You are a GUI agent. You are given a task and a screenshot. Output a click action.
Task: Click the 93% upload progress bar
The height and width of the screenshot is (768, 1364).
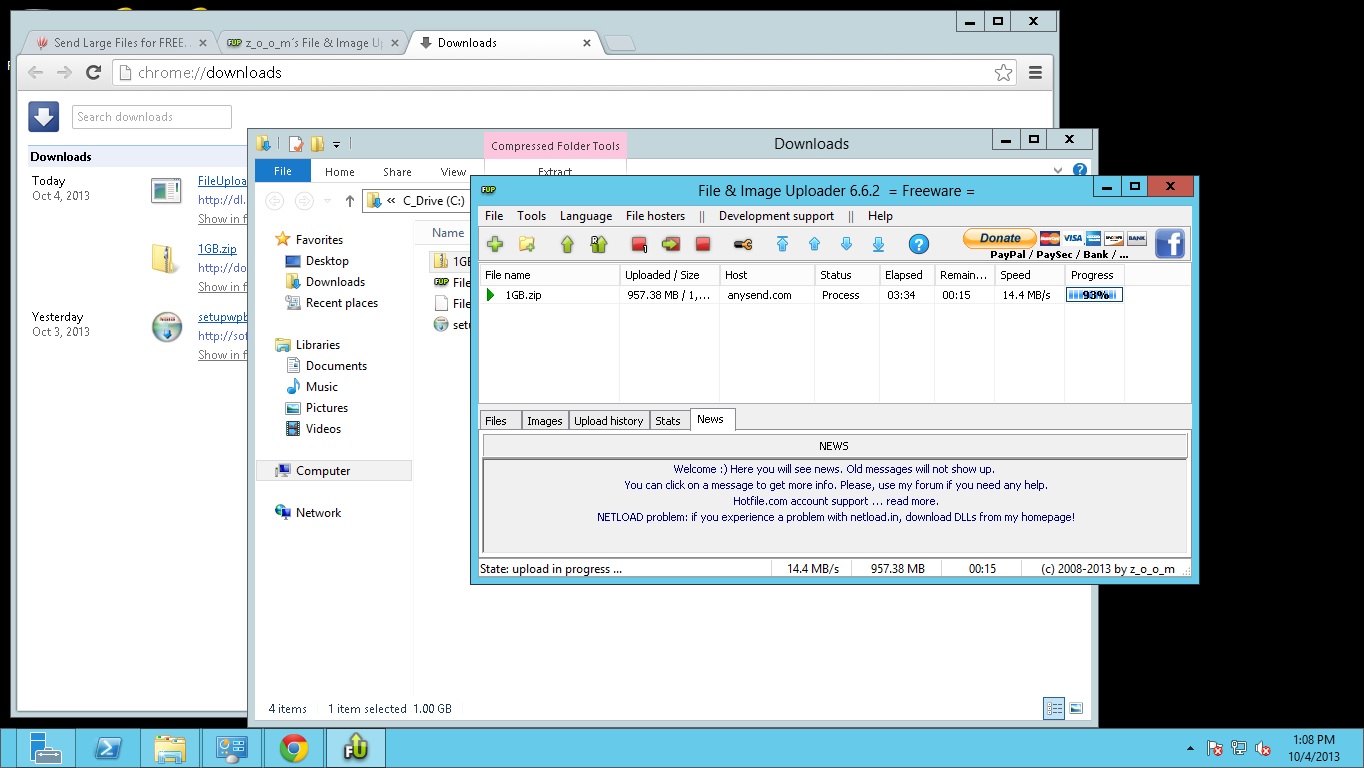point(1094,295)
